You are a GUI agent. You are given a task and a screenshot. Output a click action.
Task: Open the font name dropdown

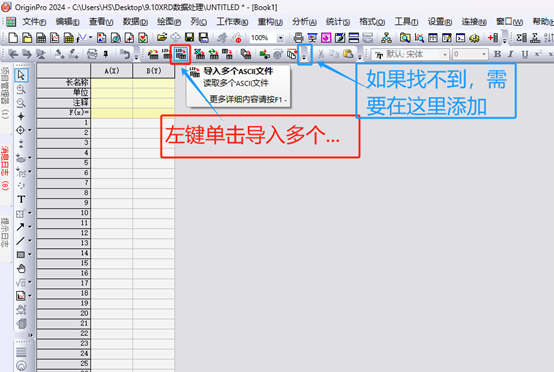pyautogui.click(x=445, y=54)
